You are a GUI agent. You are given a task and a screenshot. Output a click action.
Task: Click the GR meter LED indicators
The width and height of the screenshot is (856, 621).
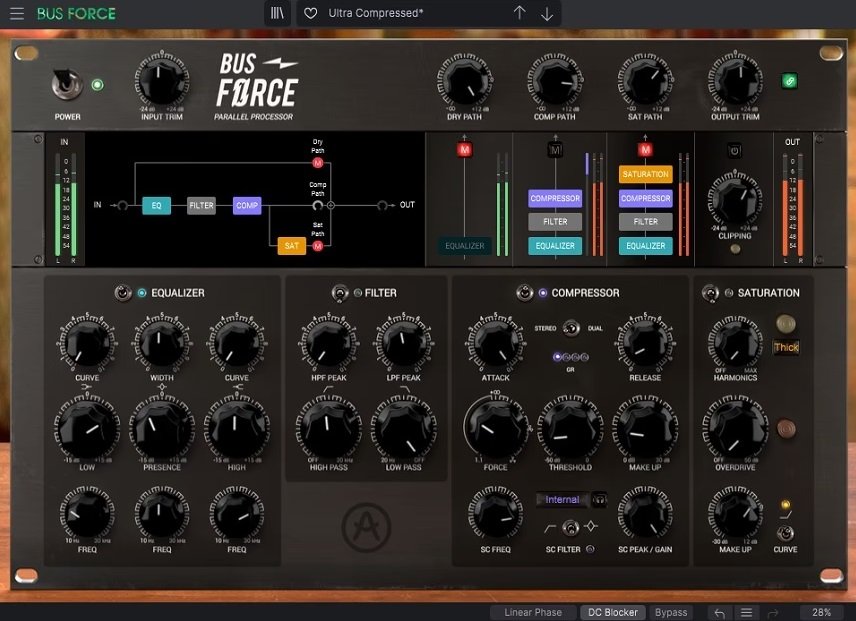[x=570, y=357]
